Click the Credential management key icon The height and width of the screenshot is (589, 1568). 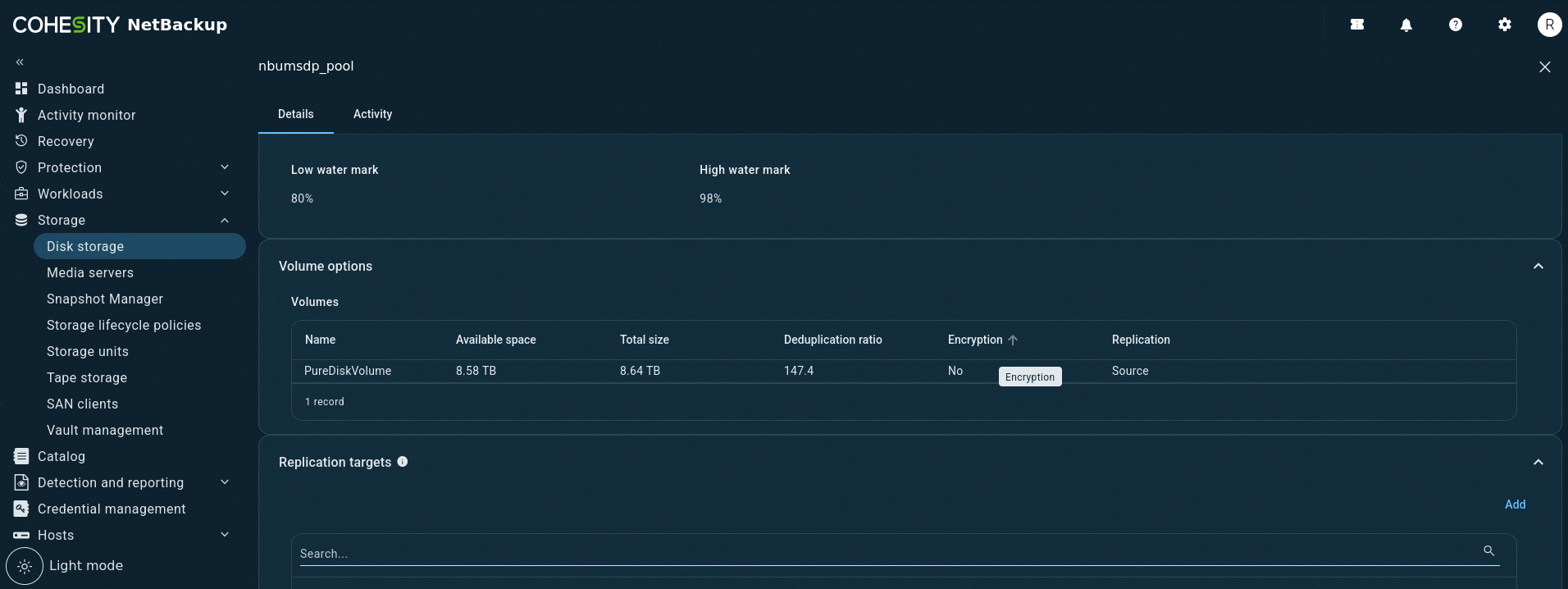point(21,509)
